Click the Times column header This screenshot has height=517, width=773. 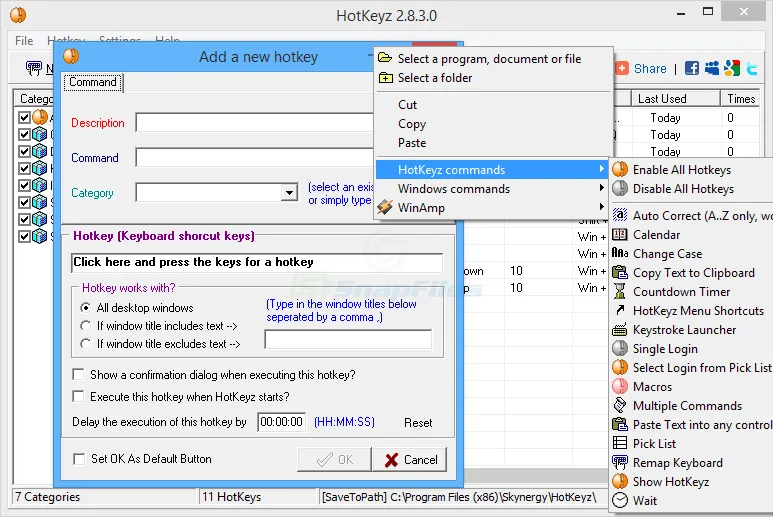(740, 99)
